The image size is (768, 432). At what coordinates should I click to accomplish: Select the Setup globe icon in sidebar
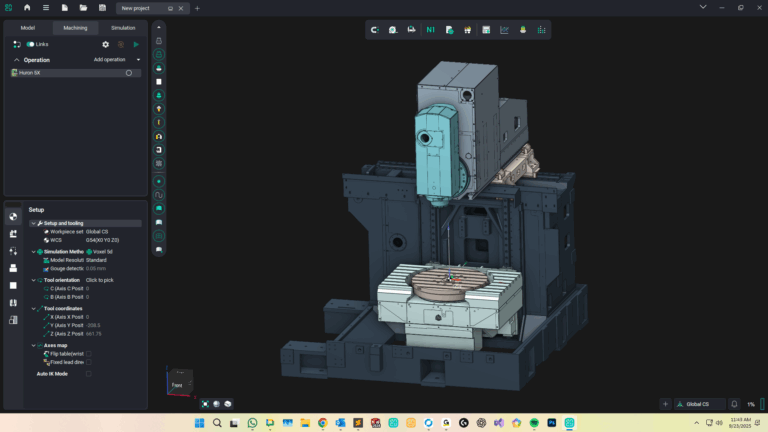(x=13, y=216)
